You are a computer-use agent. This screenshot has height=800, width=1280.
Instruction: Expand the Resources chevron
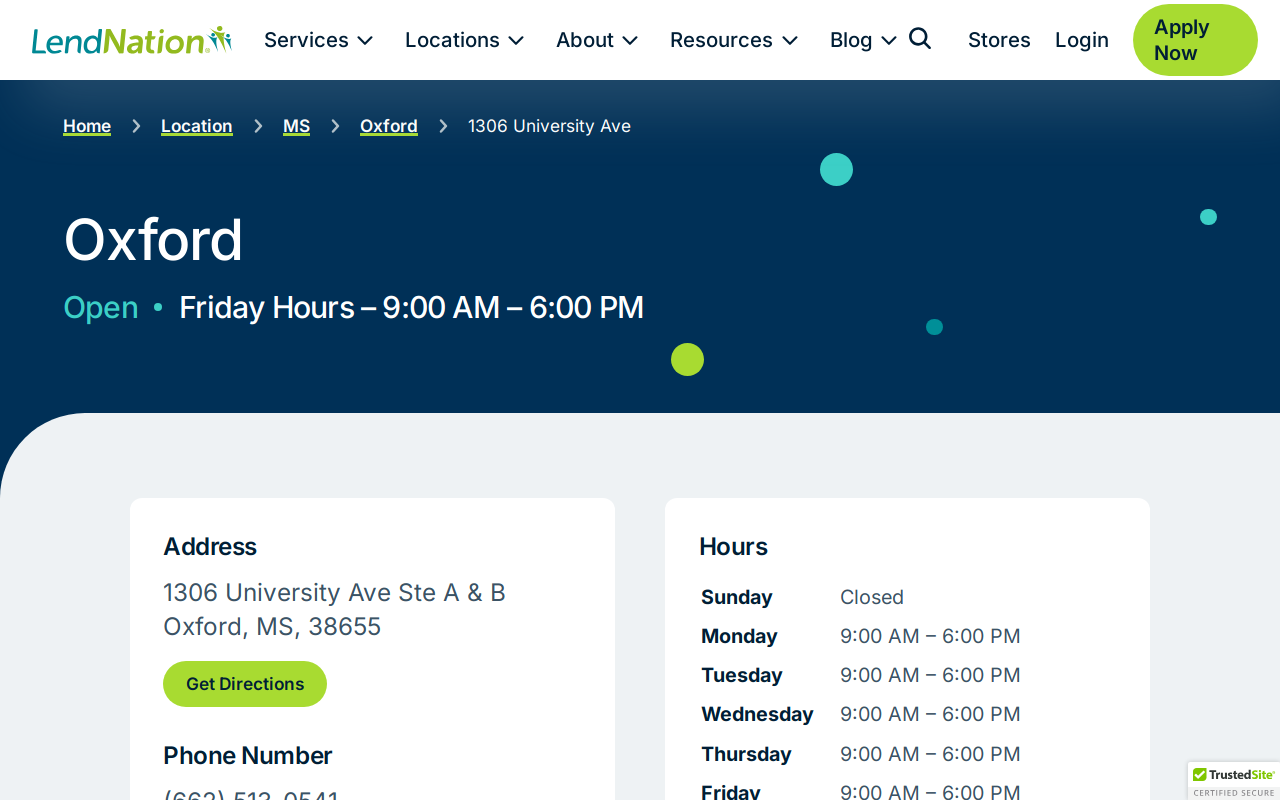790,41
